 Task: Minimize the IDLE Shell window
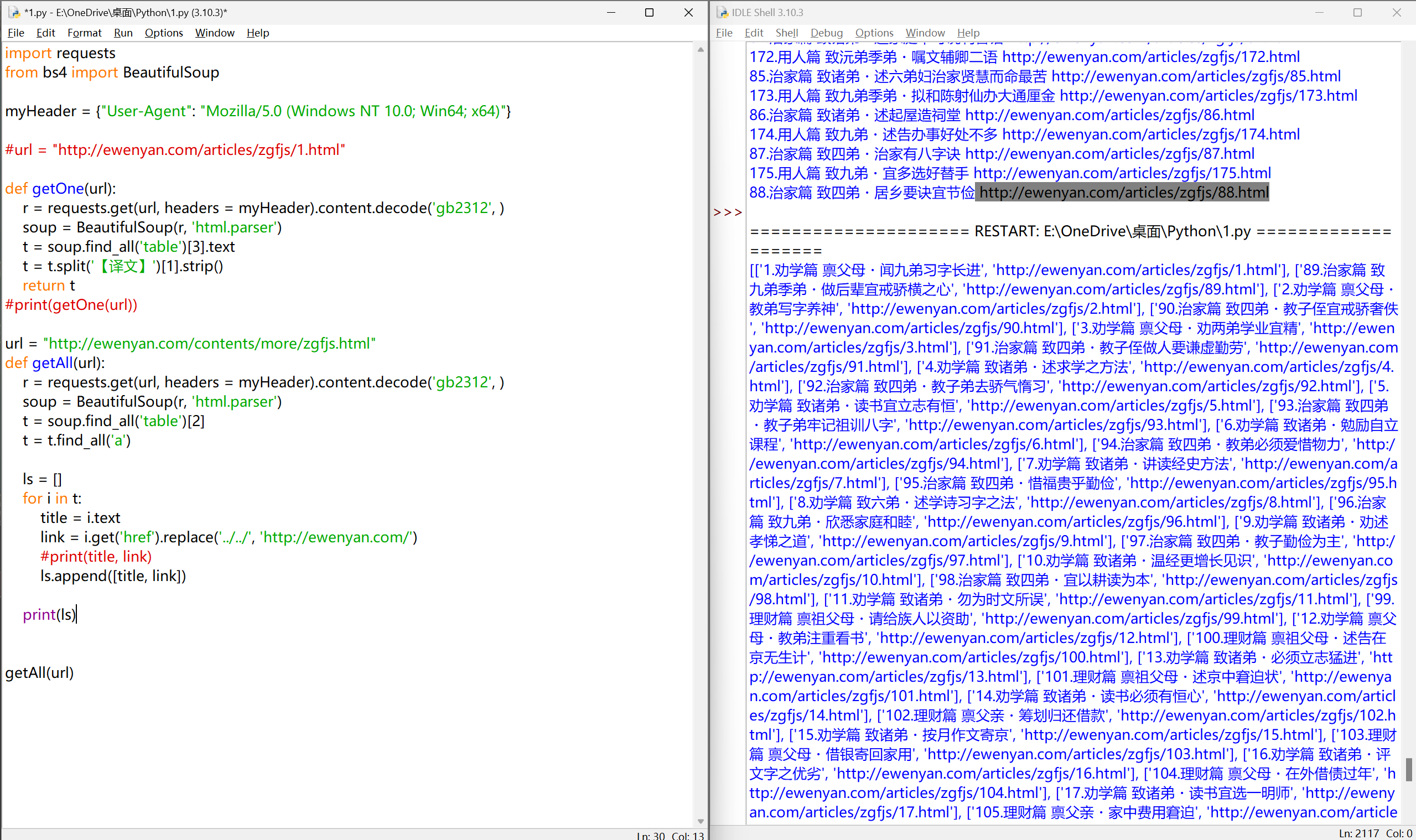1319,12
